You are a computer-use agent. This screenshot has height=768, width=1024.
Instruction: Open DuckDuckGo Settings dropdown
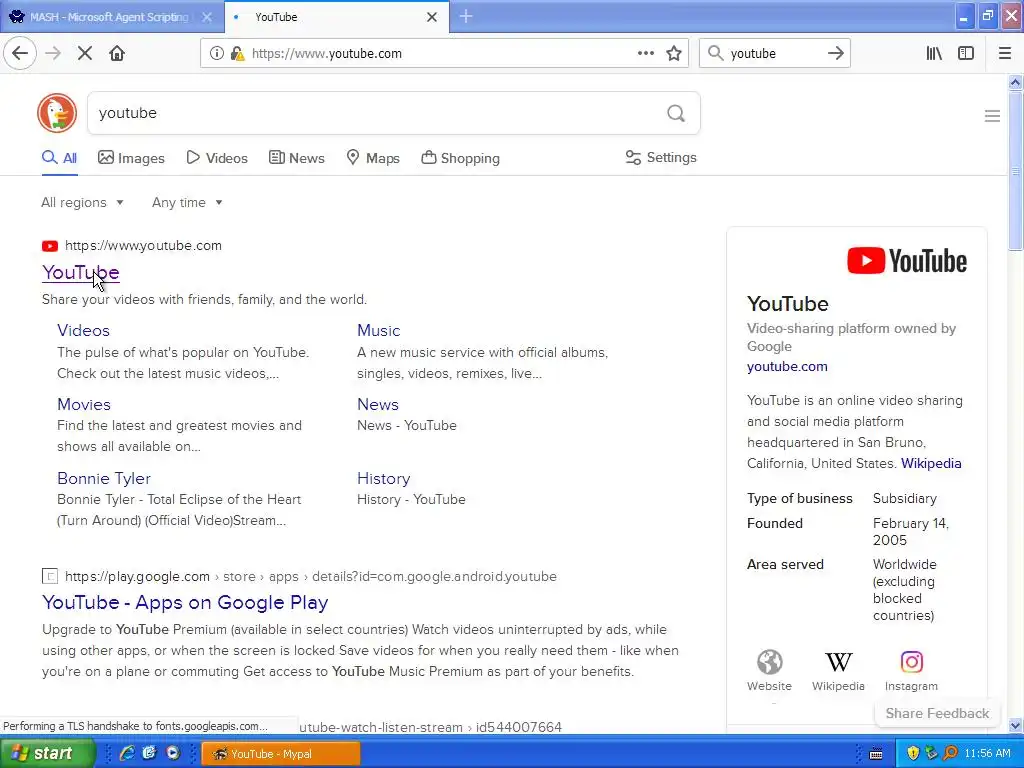(x=661, y=157)
